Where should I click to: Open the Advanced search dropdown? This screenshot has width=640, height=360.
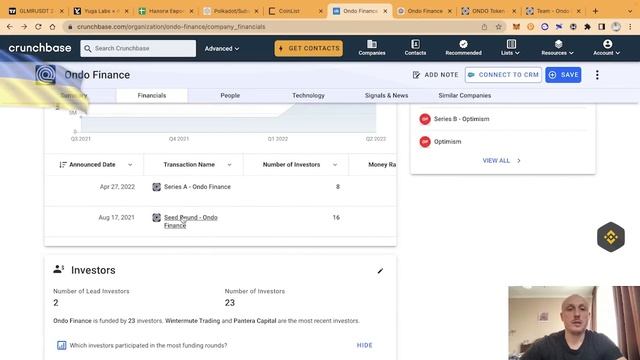point(222,49)
